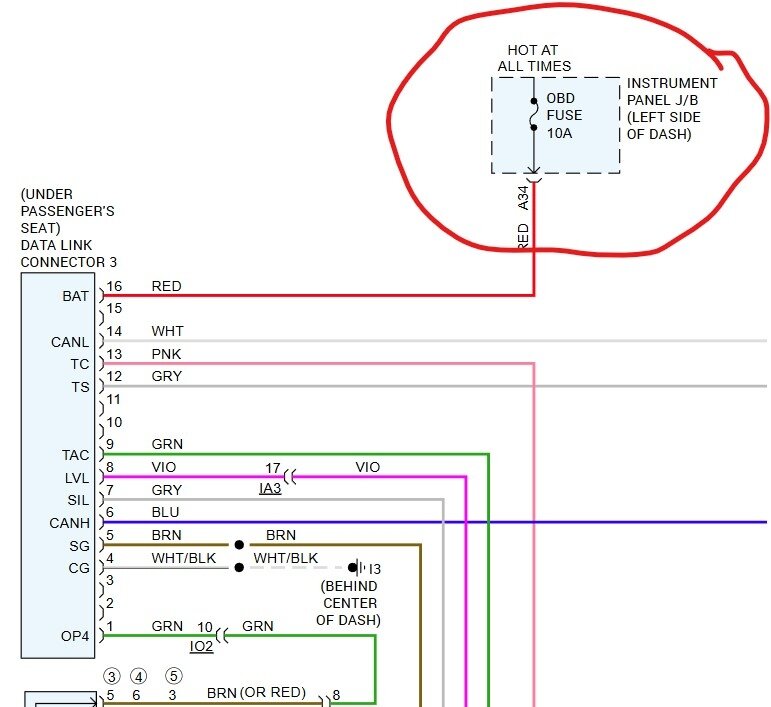Image resolution: width=771 pixels, height=707 pixels.
Task: Click pin number 13 on the connector
Action: (x=114, y=354)
